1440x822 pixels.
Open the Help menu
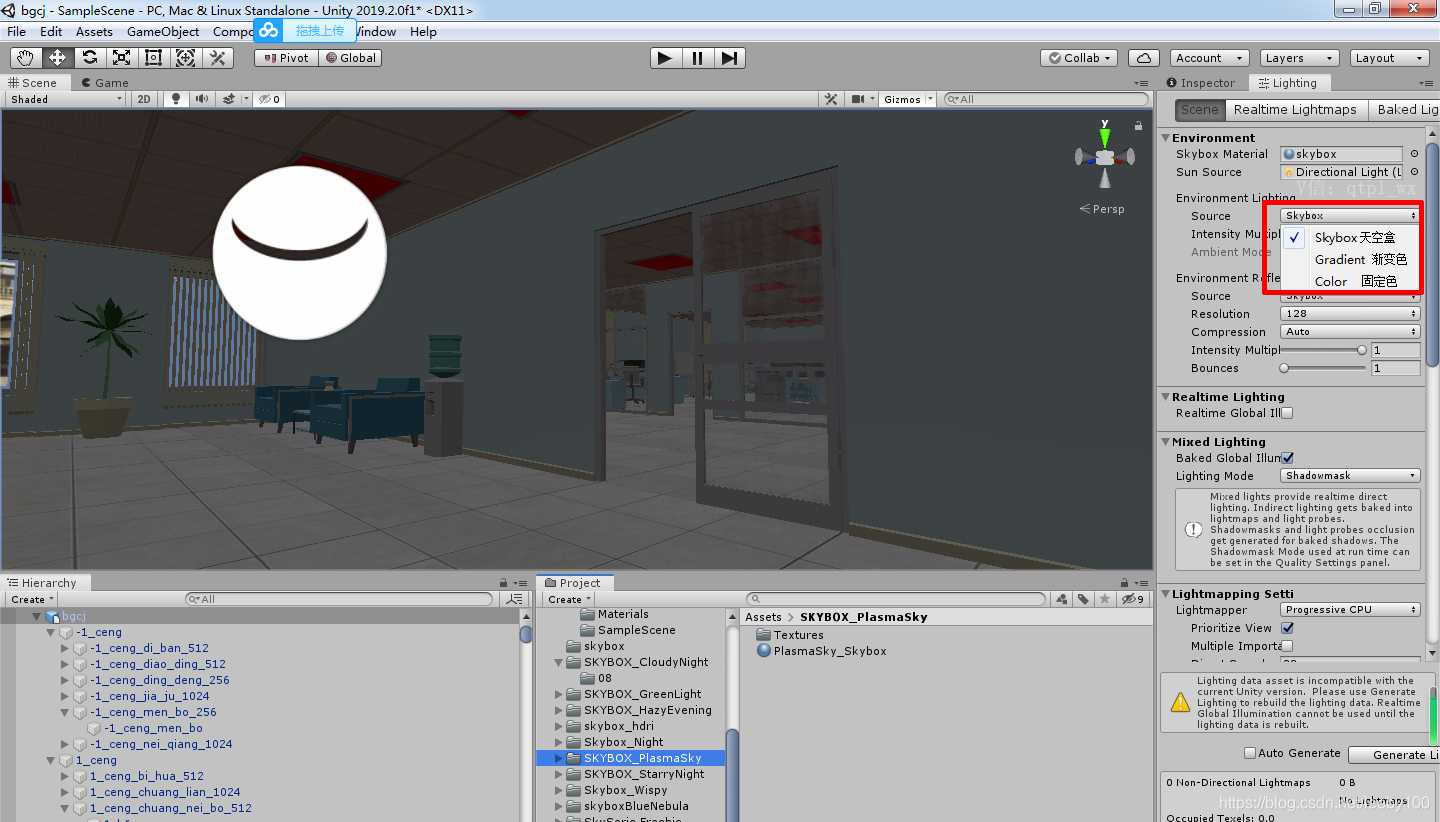point(423,31)
